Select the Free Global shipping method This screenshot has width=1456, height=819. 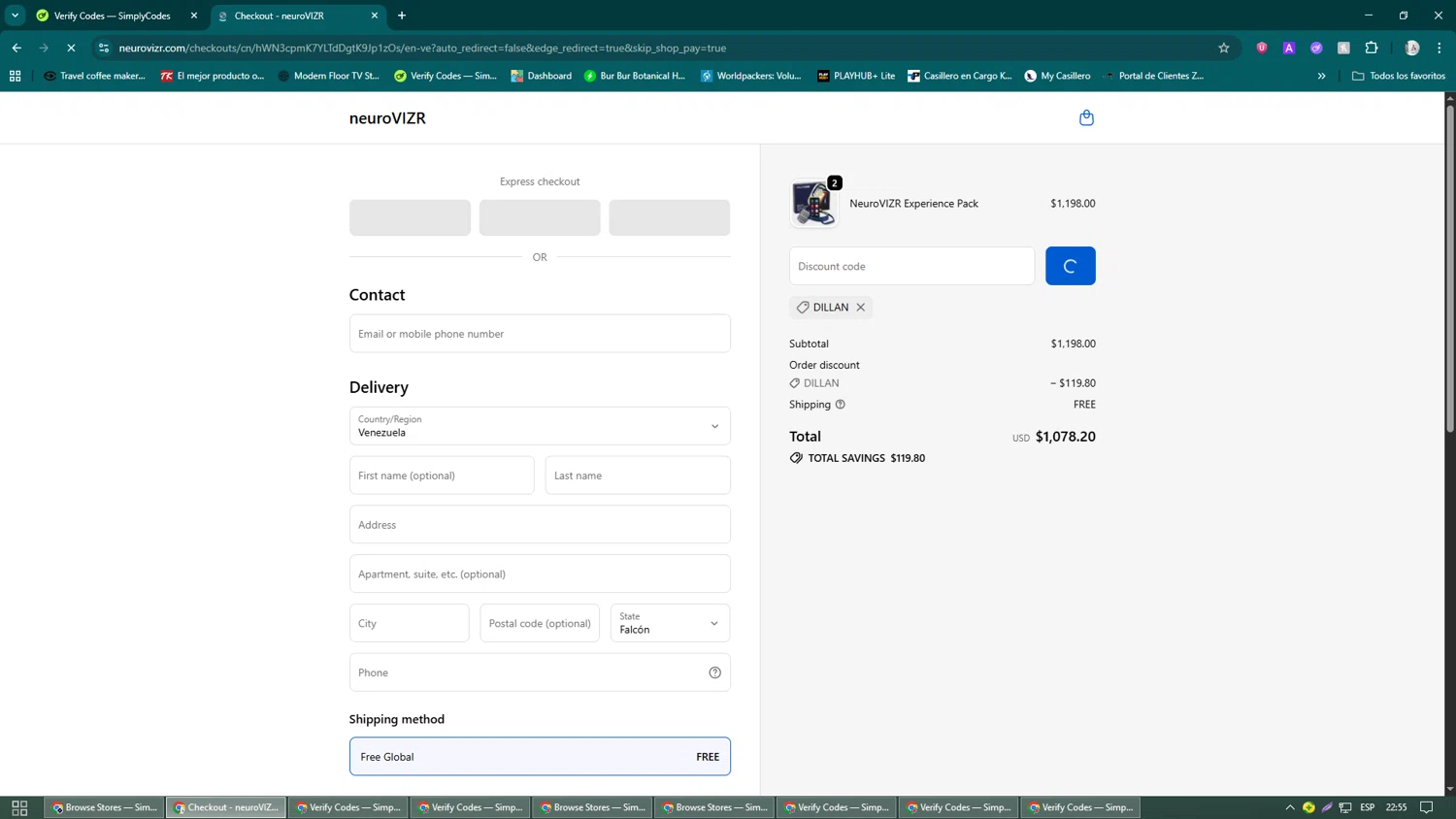(540, 757)
